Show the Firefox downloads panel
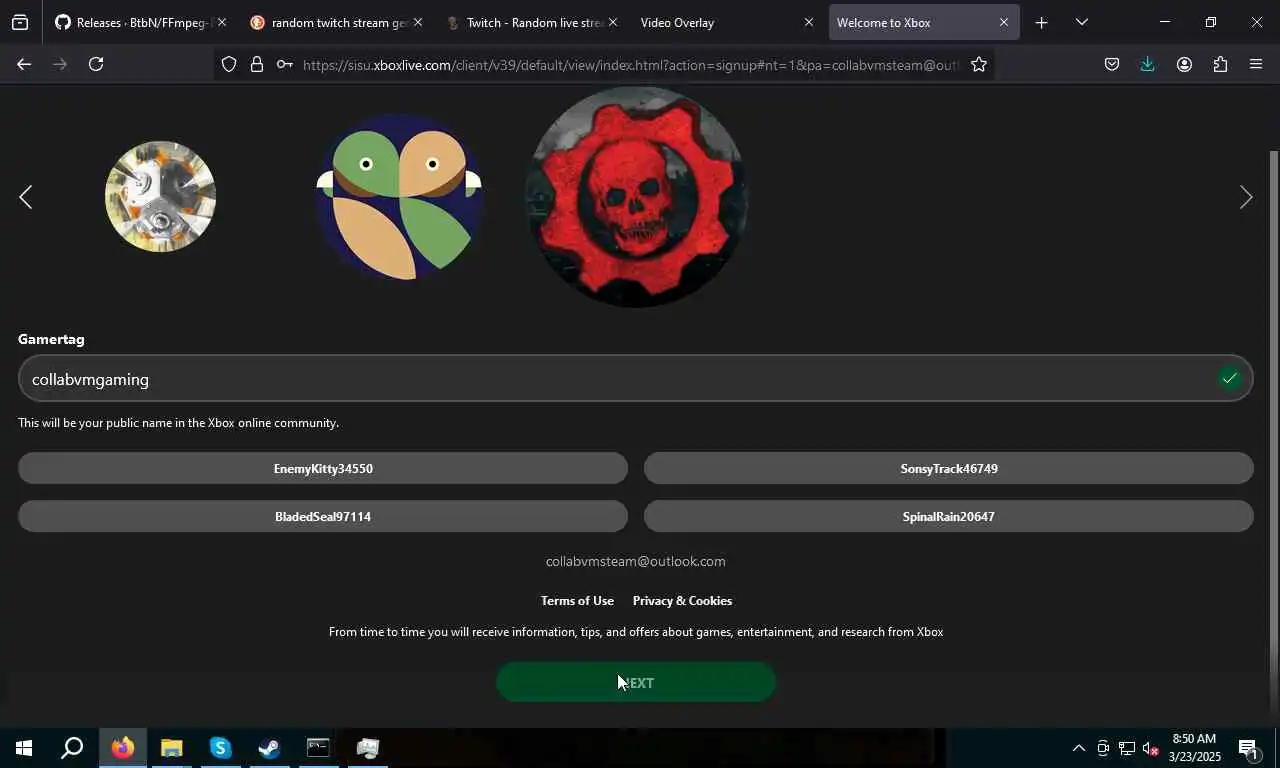1280x768 pixels. coord(1147,64)
